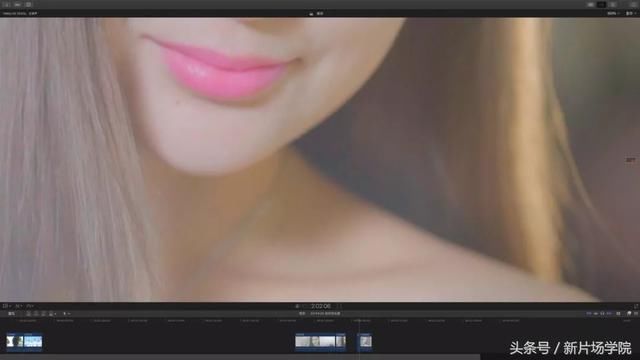This screenshot has height=360, width=640.
Task: Toggle video skimming in timeline toolbar
Action: (589, 313)
